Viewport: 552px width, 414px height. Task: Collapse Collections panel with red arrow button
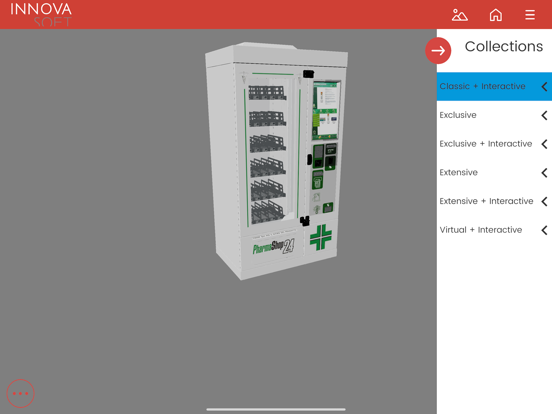pos(438,51)
